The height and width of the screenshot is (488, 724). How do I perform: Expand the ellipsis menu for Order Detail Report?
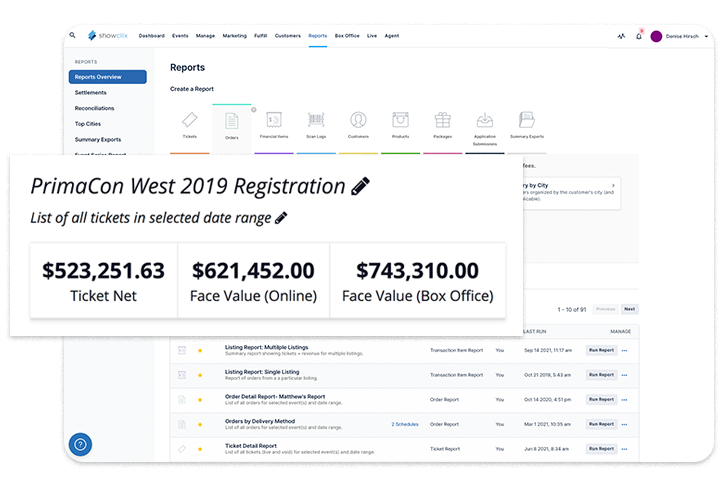(x=625, y=400)
